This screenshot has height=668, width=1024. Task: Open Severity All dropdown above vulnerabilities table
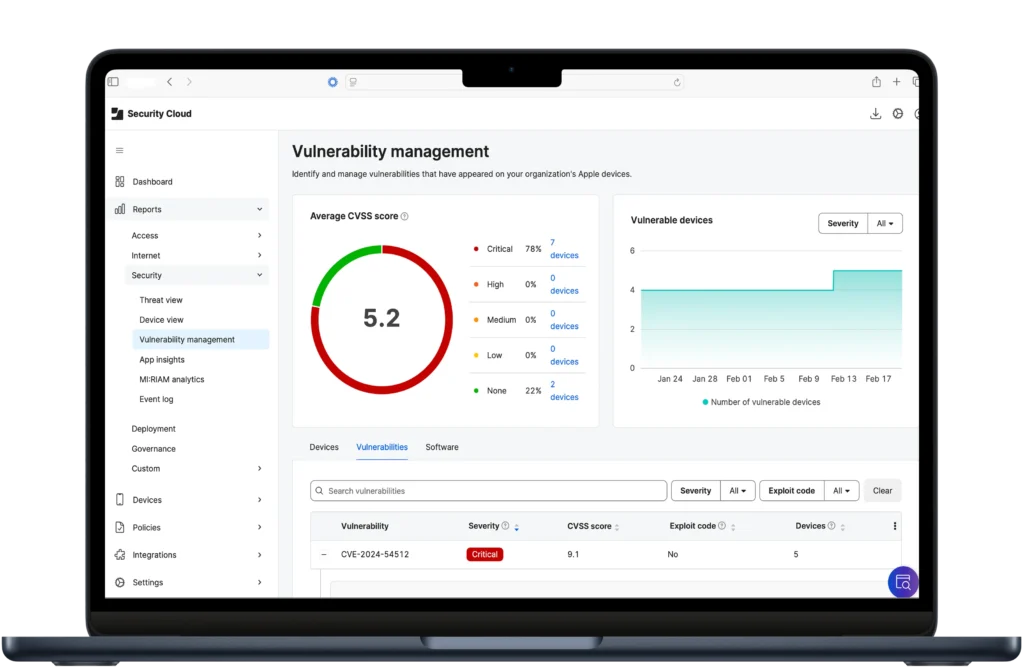[738, 490]
